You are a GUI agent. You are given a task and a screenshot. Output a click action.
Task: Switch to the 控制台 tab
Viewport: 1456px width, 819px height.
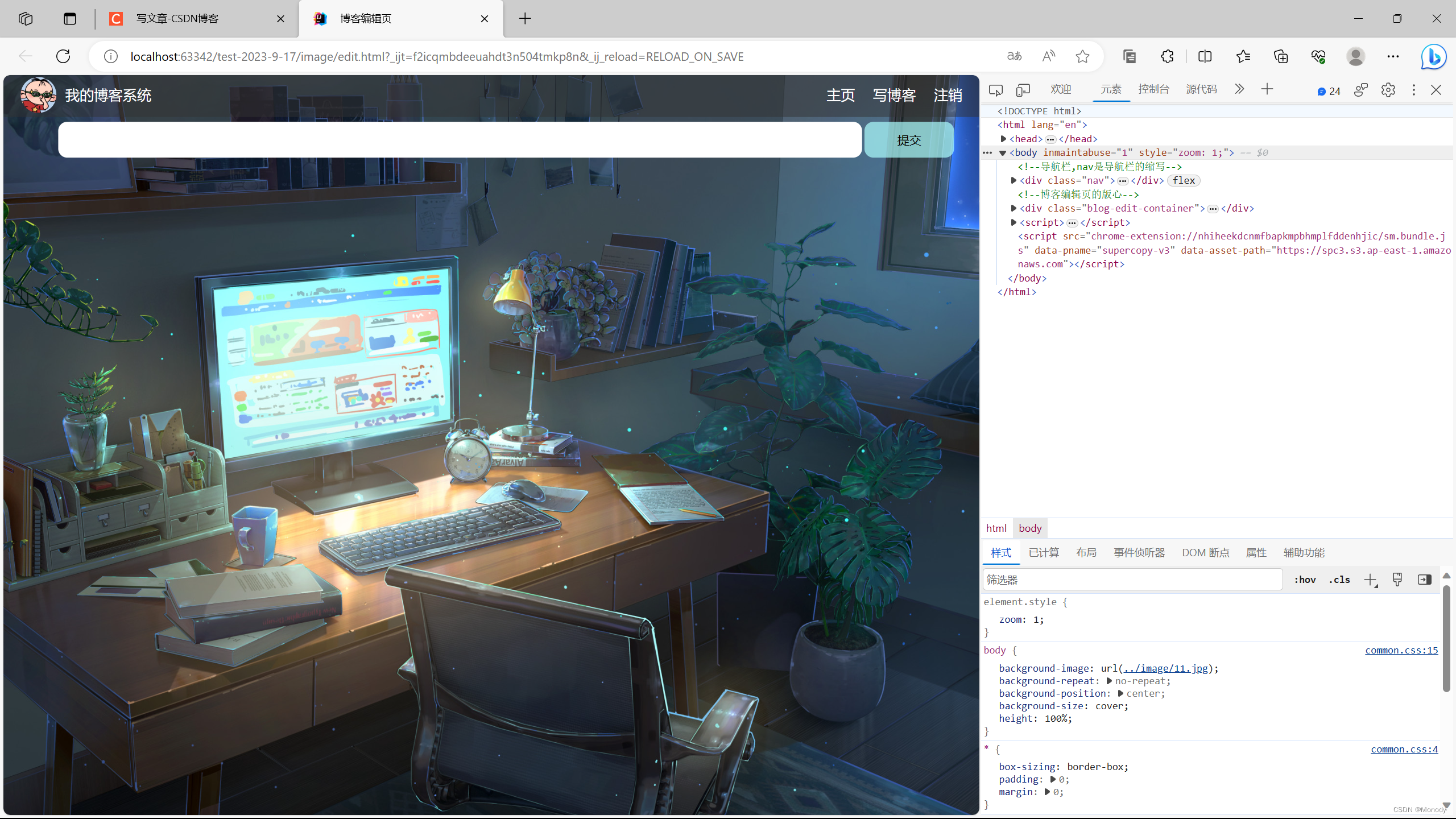[x=1154, y=89]
